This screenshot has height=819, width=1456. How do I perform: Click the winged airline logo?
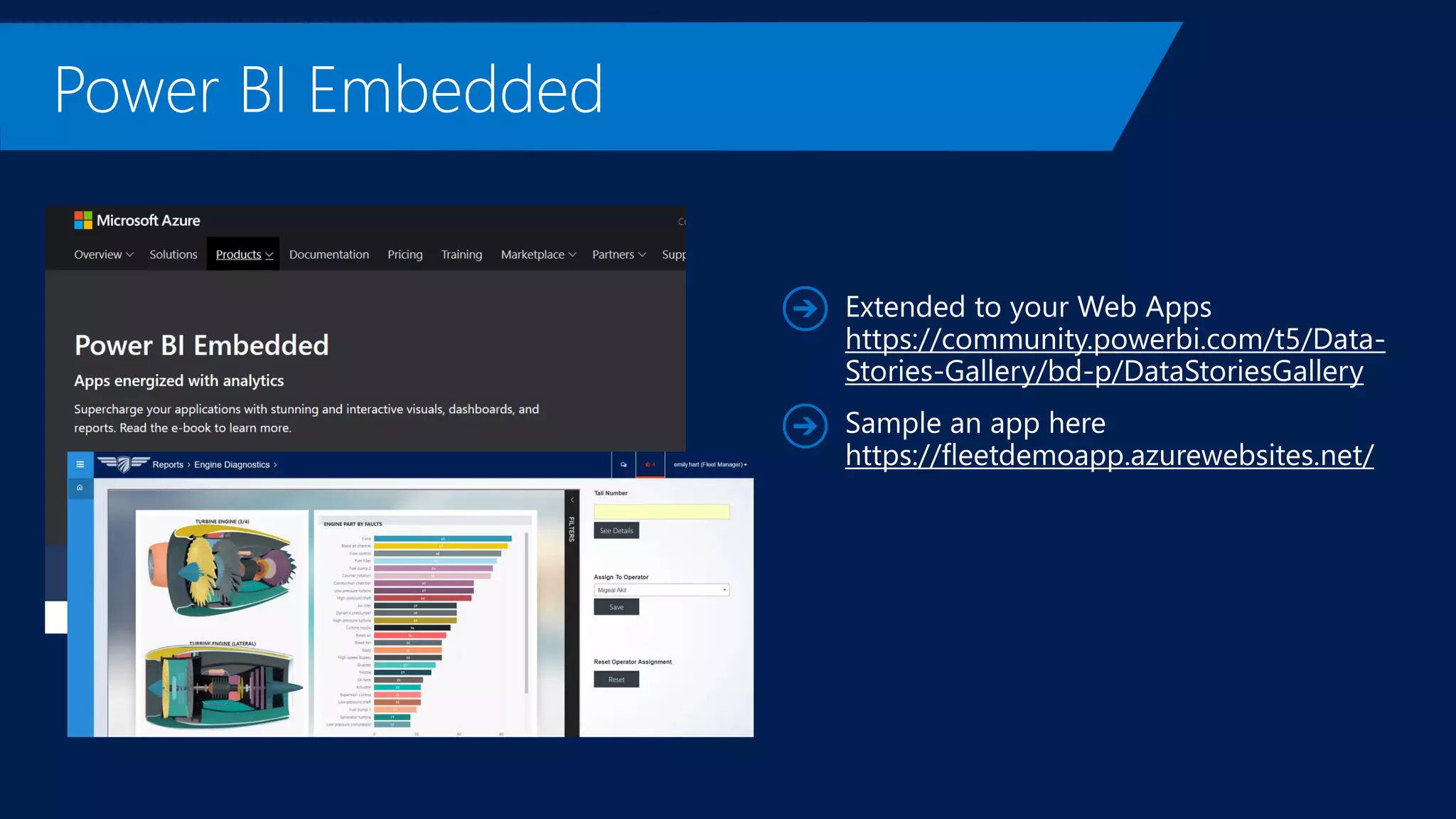[123, 464]
